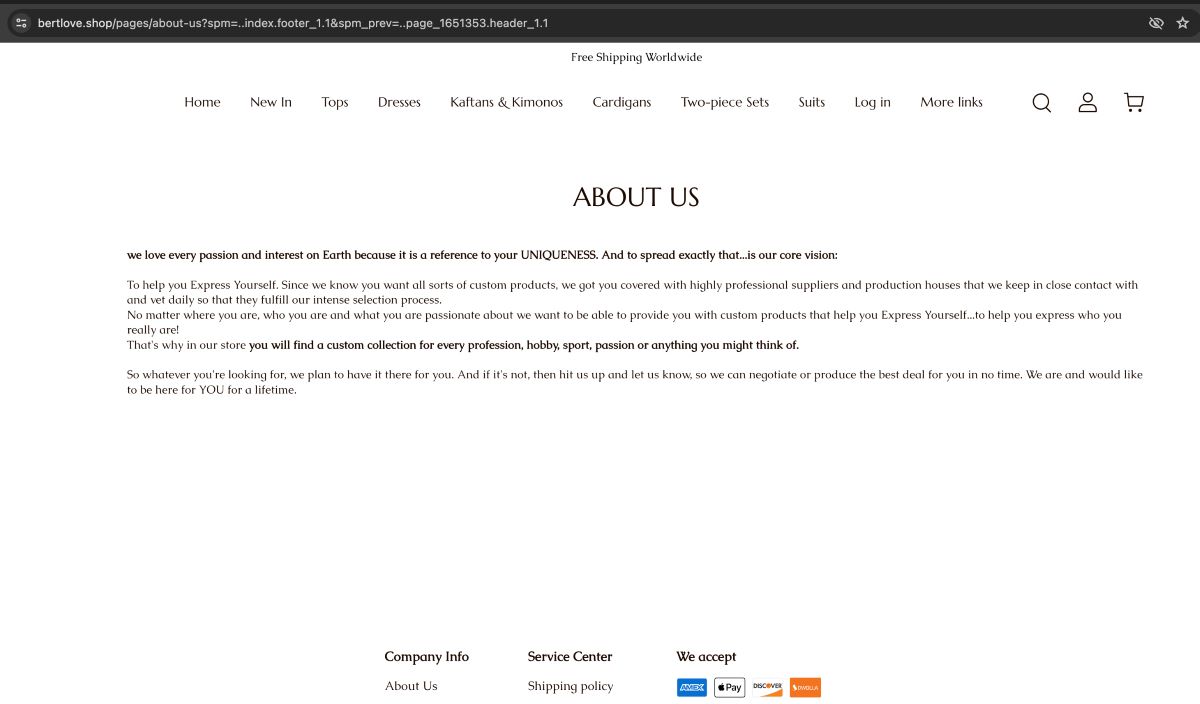Click the We accept footer heading
Screen dimensions: 1200x704
(706, 657)
